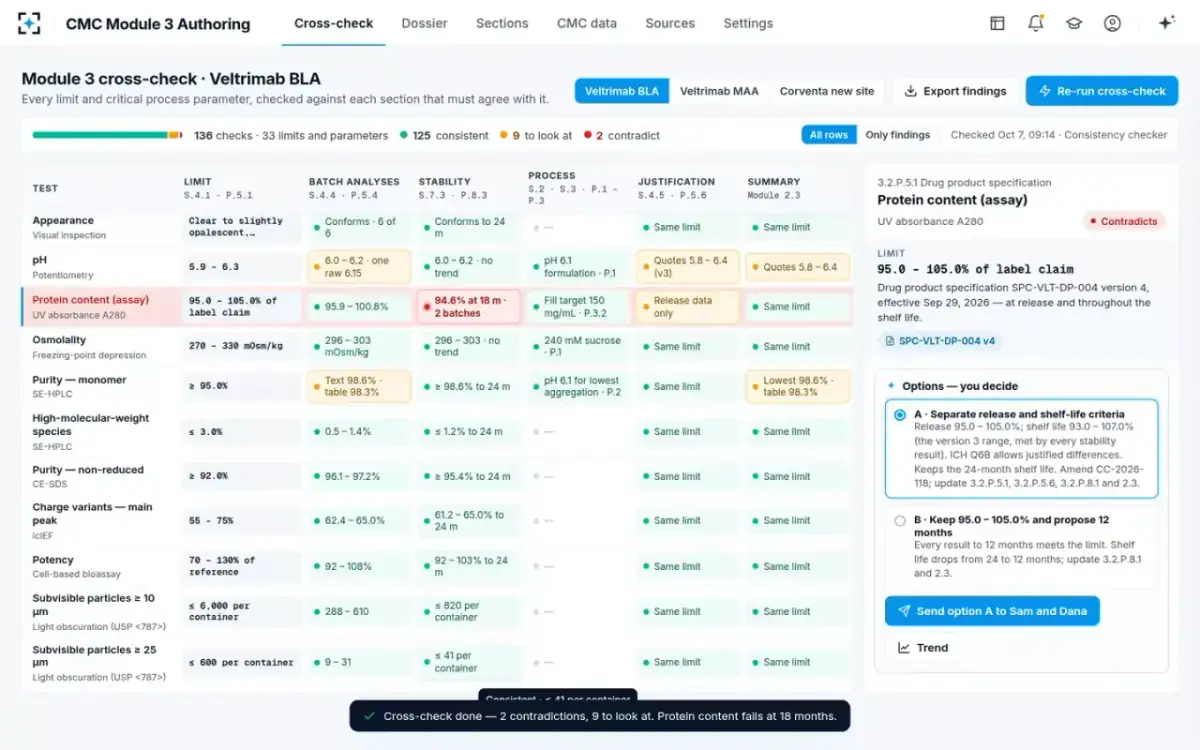Select the Potency test row name

53,560
